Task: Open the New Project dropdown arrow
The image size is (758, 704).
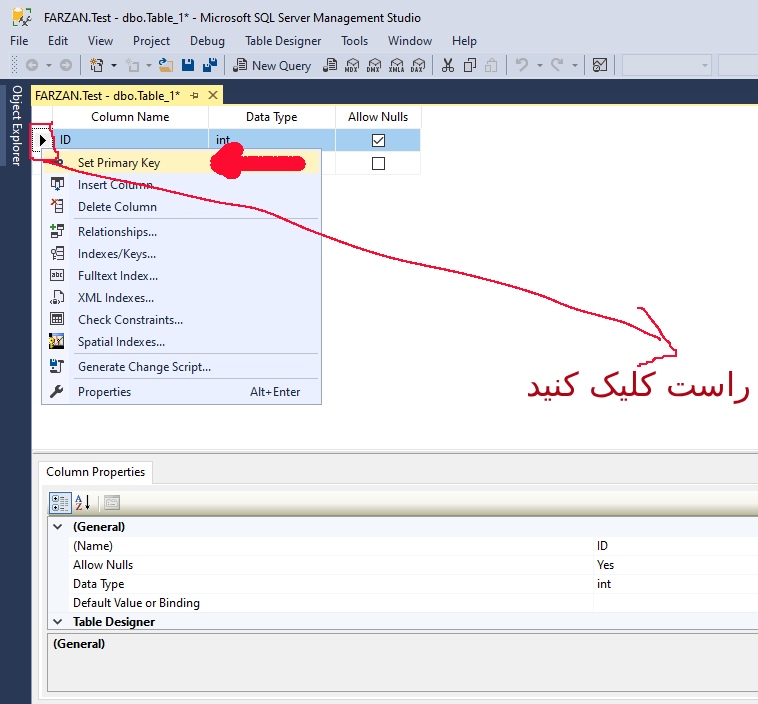Action: point(114,65)
